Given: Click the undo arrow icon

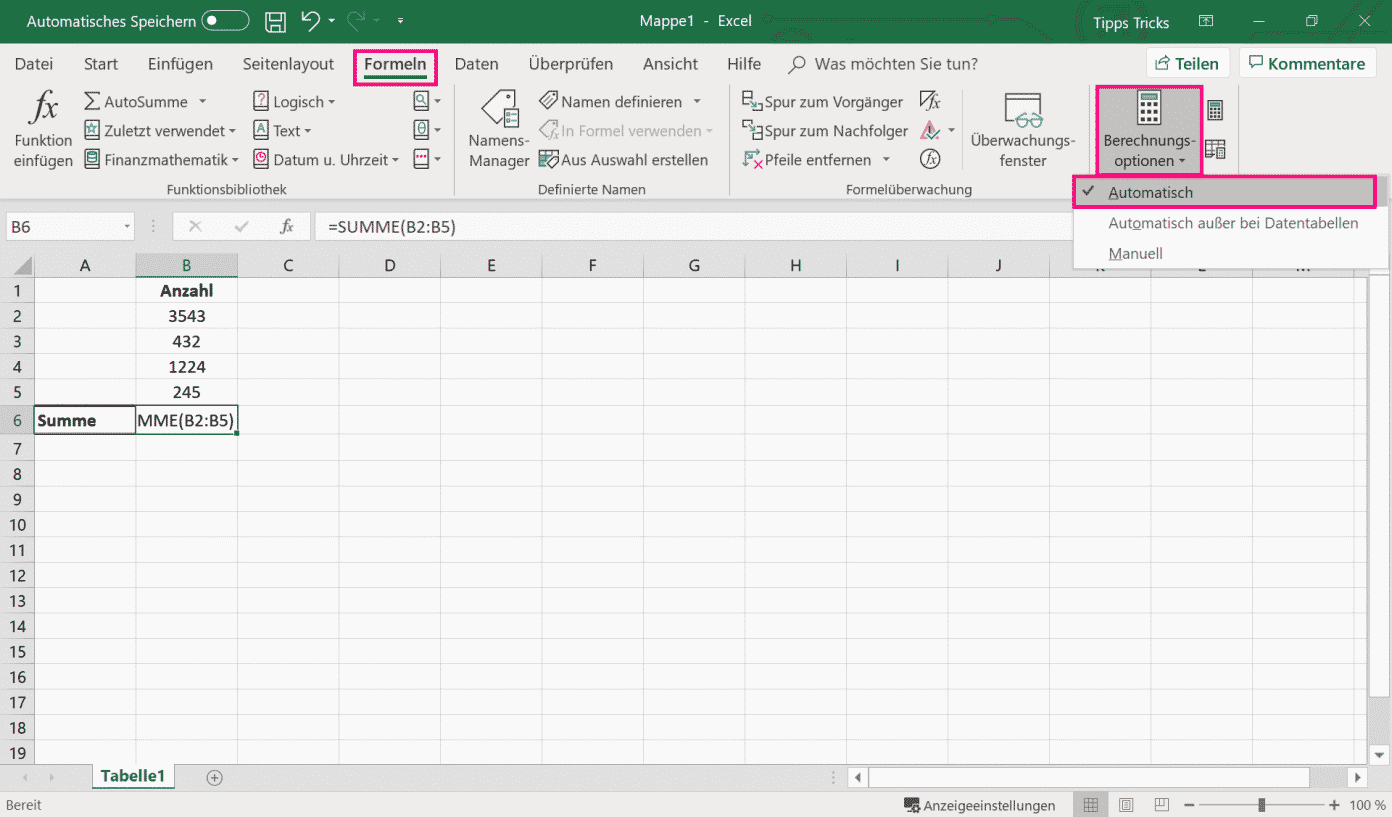Looking at the screenshot, I should coord(310,21).
